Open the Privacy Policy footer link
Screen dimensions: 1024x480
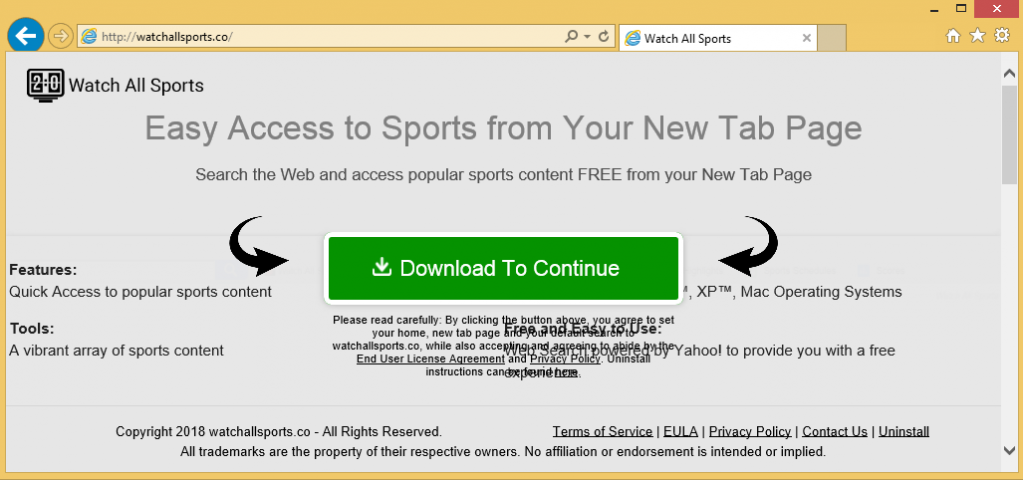tap(750, 432)
